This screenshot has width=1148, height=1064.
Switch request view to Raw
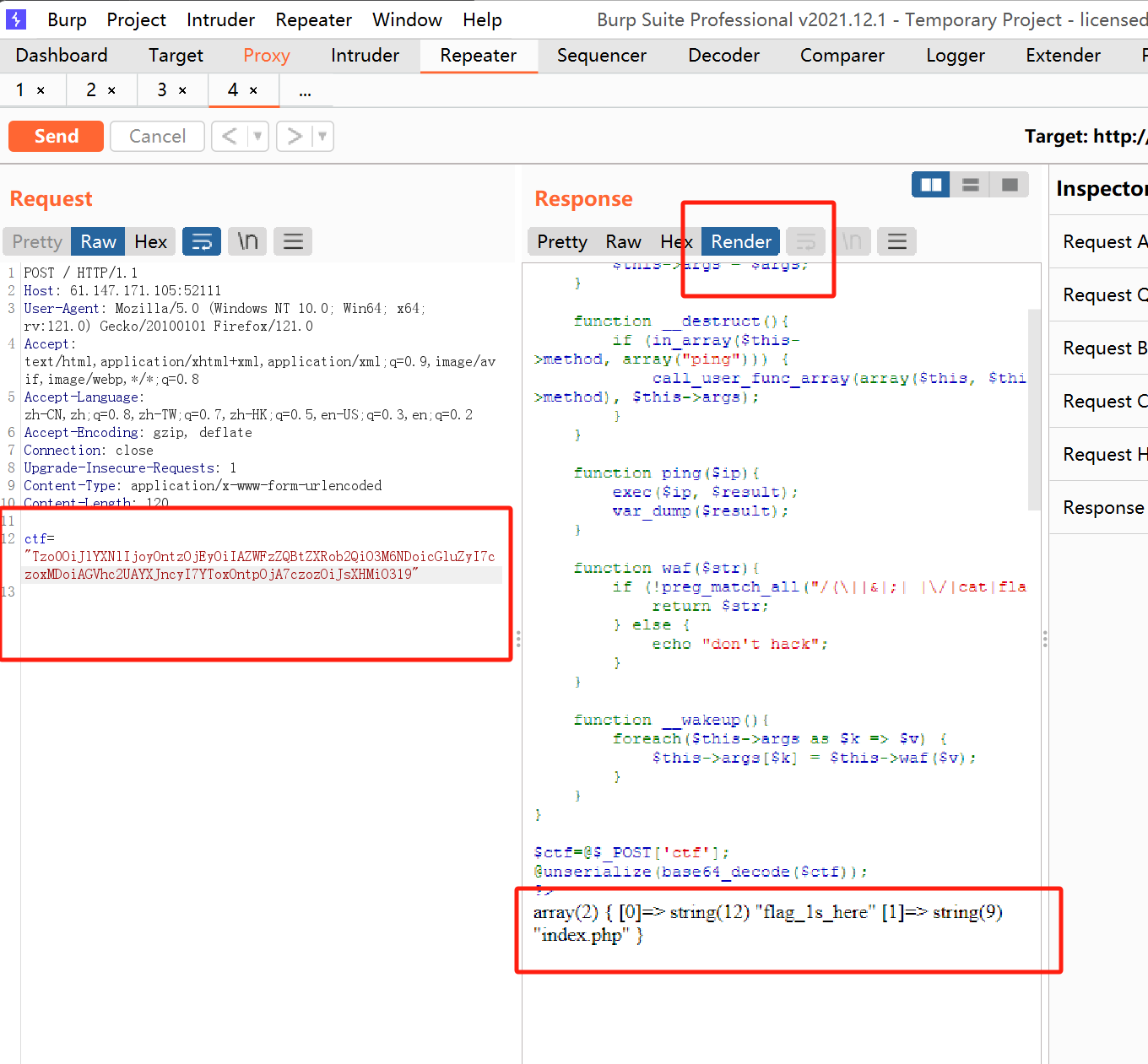(98, 242)
